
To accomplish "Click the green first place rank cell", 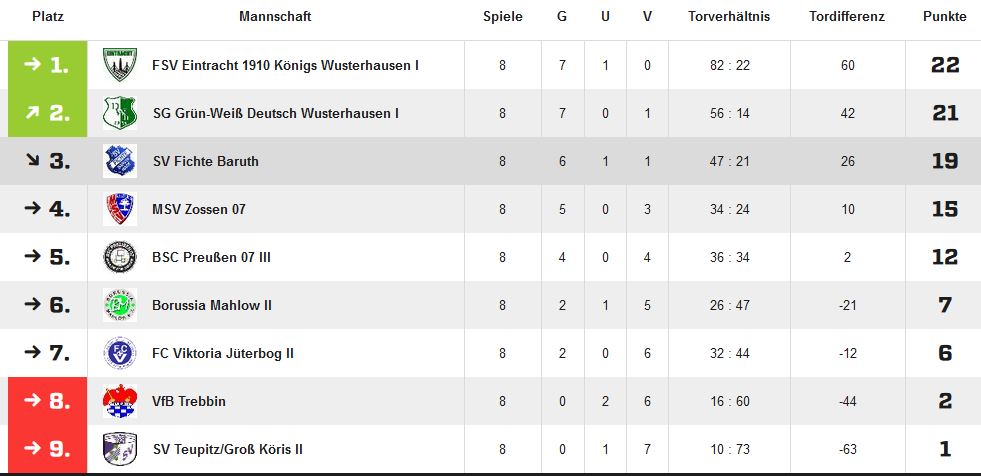I will click(48, 65).
